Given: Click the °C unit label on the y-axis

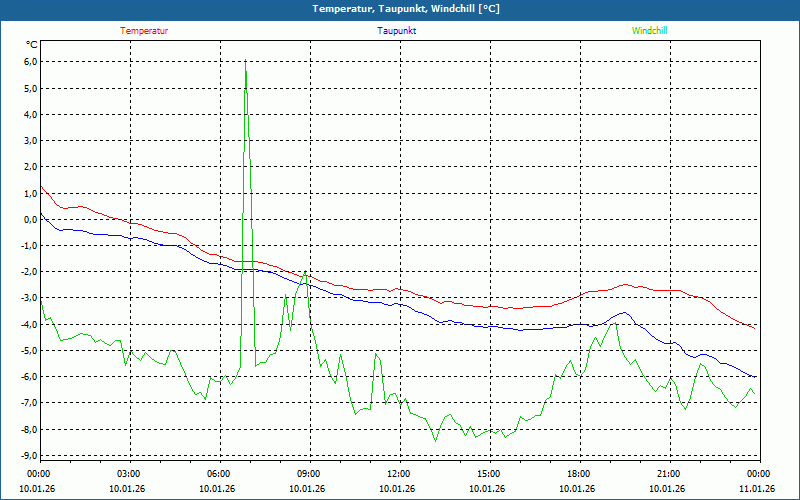Looking at the screenshot, I should 31,45.
